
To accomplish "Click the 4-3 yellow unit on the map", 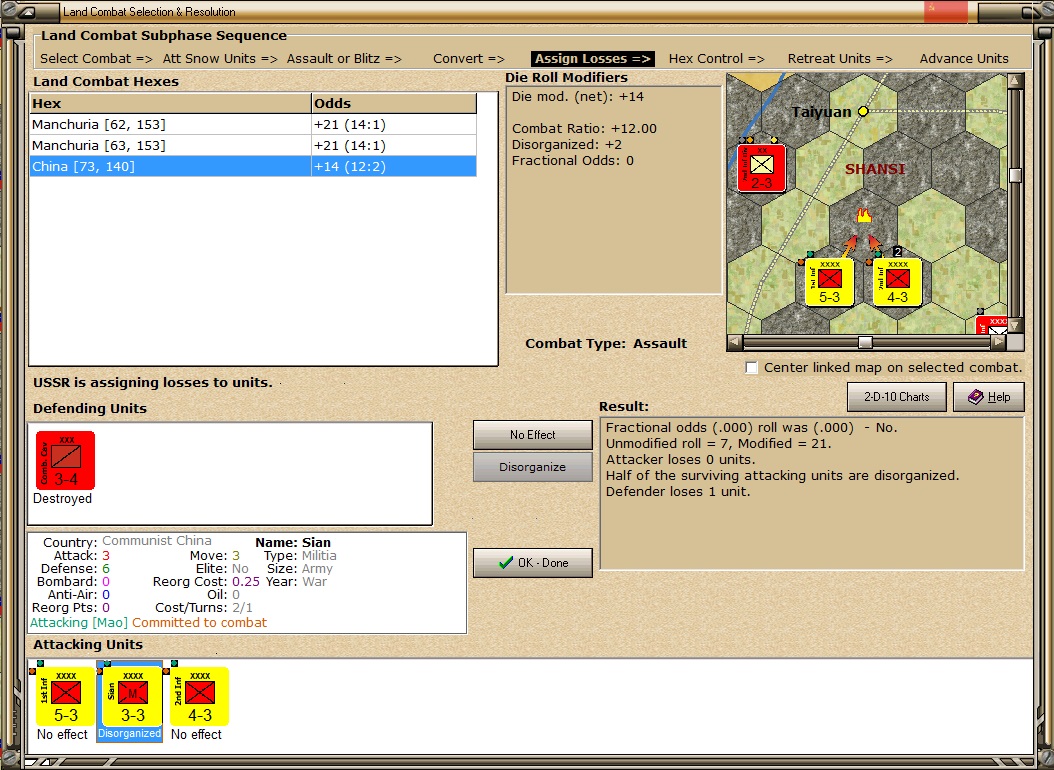I will (897, 282).
